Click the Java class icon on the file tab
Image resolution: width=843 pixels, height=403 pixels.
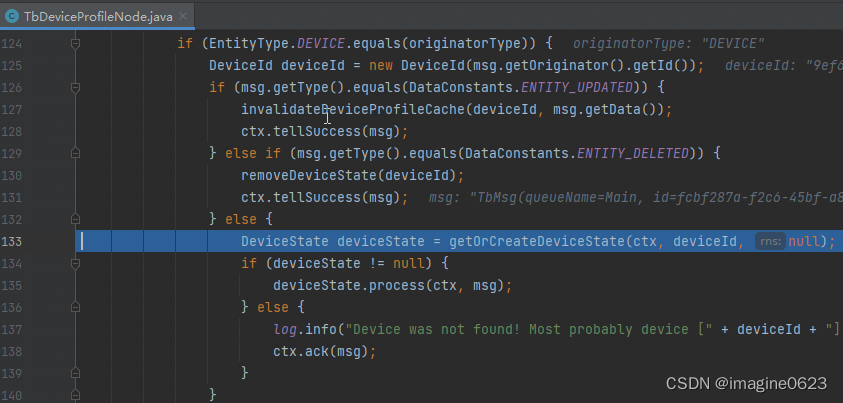coord(11,17)
